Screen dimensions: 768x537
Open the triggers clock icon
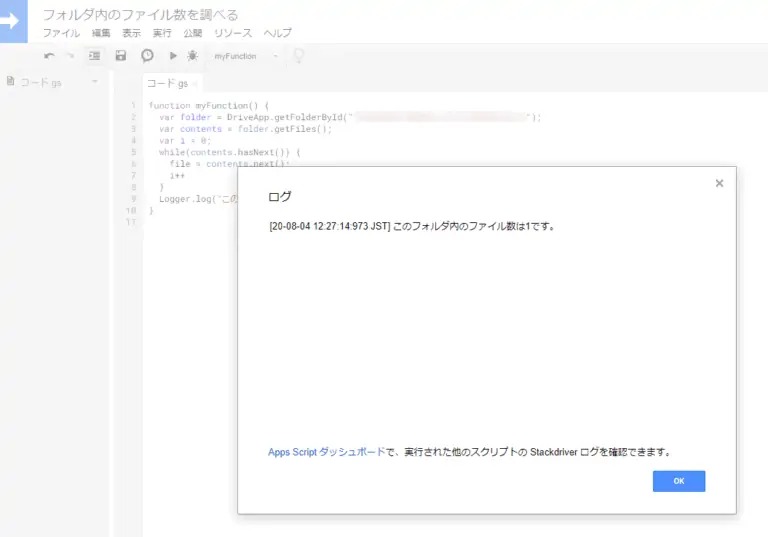[x=147, y=56]
